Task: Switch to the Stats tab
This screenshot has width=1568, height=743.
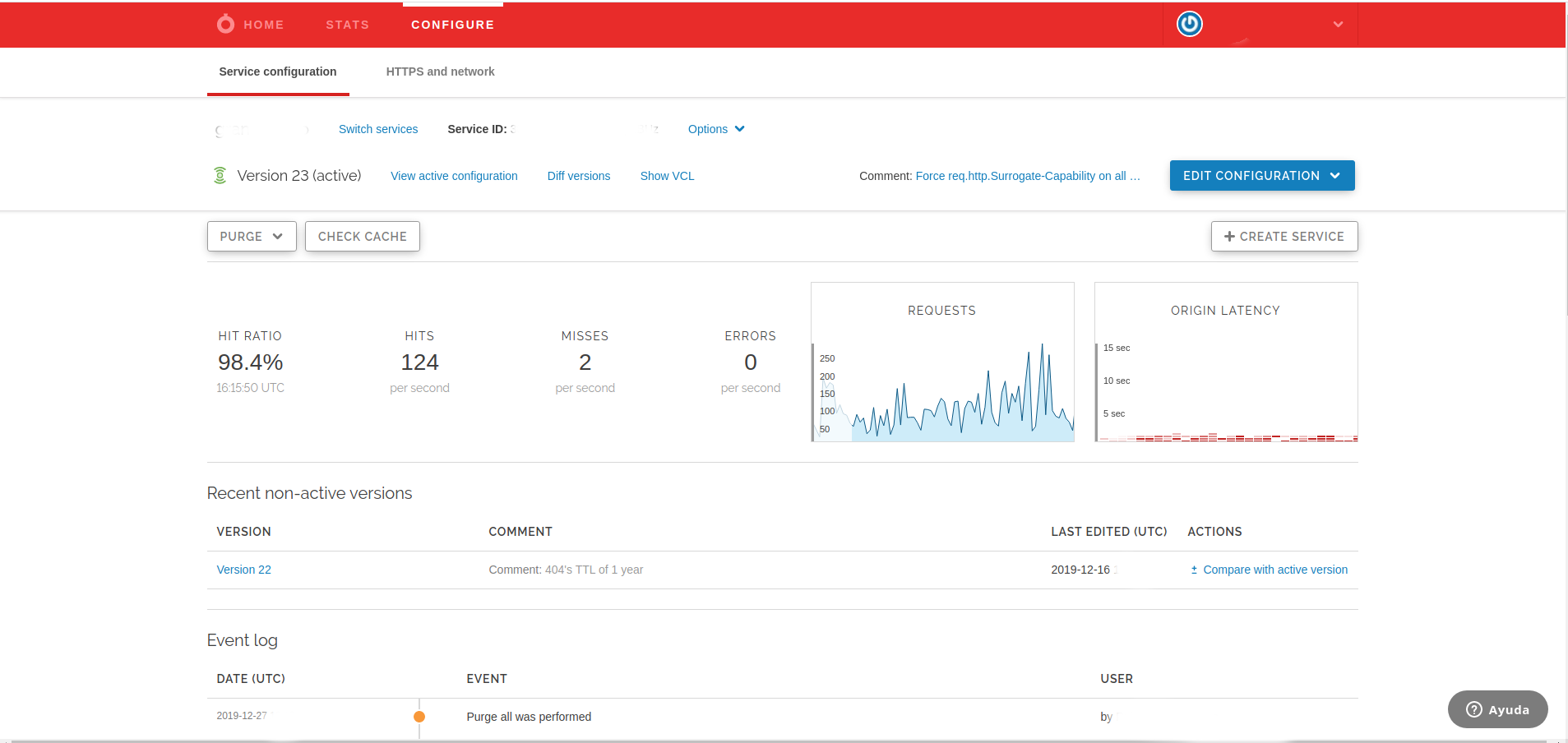Action: pos(346,24)
